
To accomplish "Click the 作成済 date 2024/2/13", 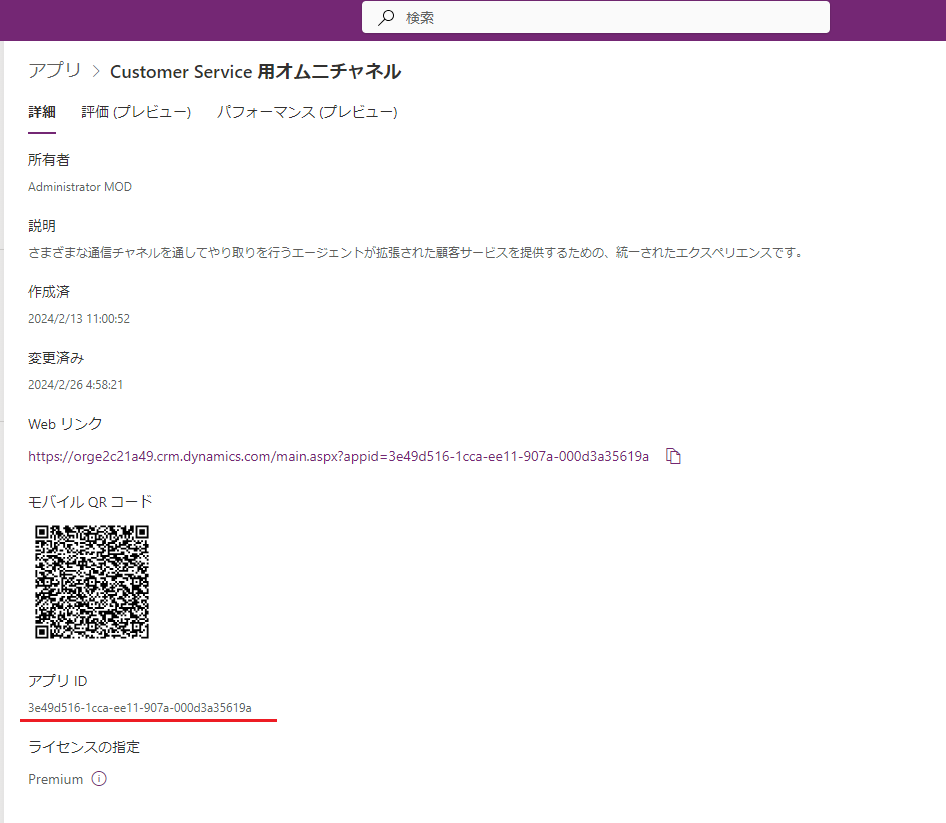I will (x=79, y=318).
